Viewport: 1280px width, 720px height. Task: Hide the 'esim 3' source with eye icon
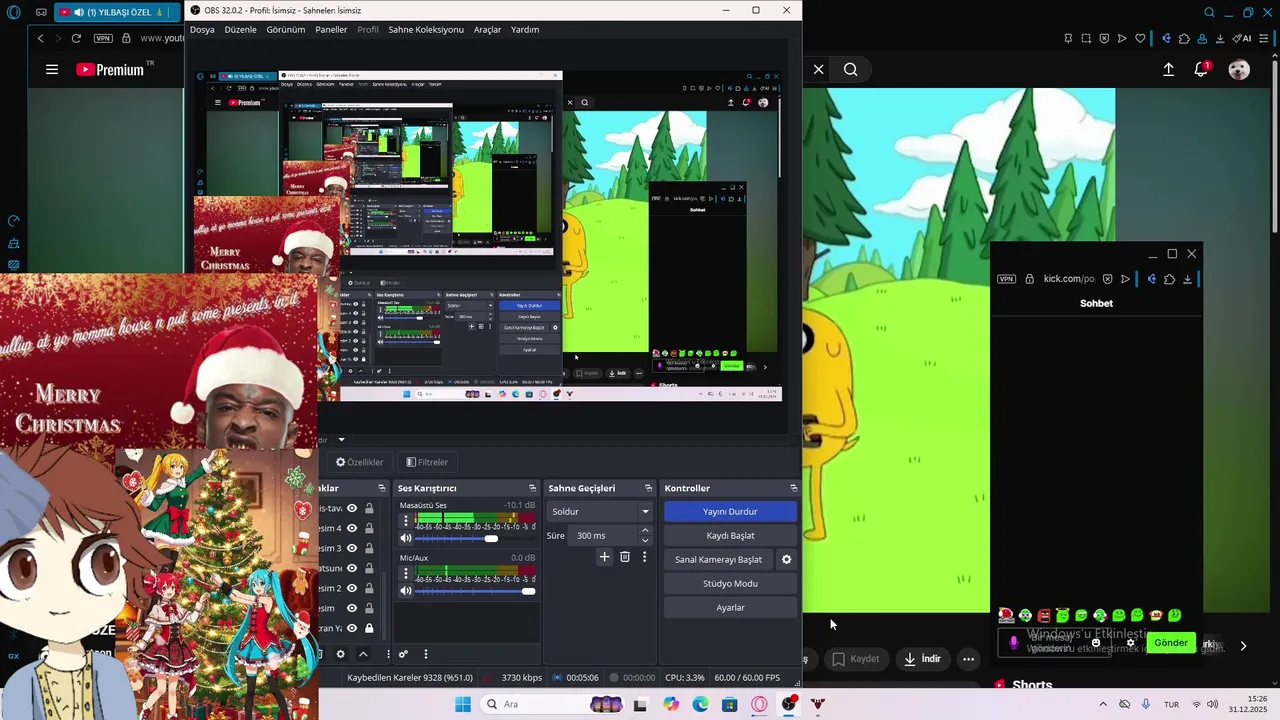click(x=352, y=548)
